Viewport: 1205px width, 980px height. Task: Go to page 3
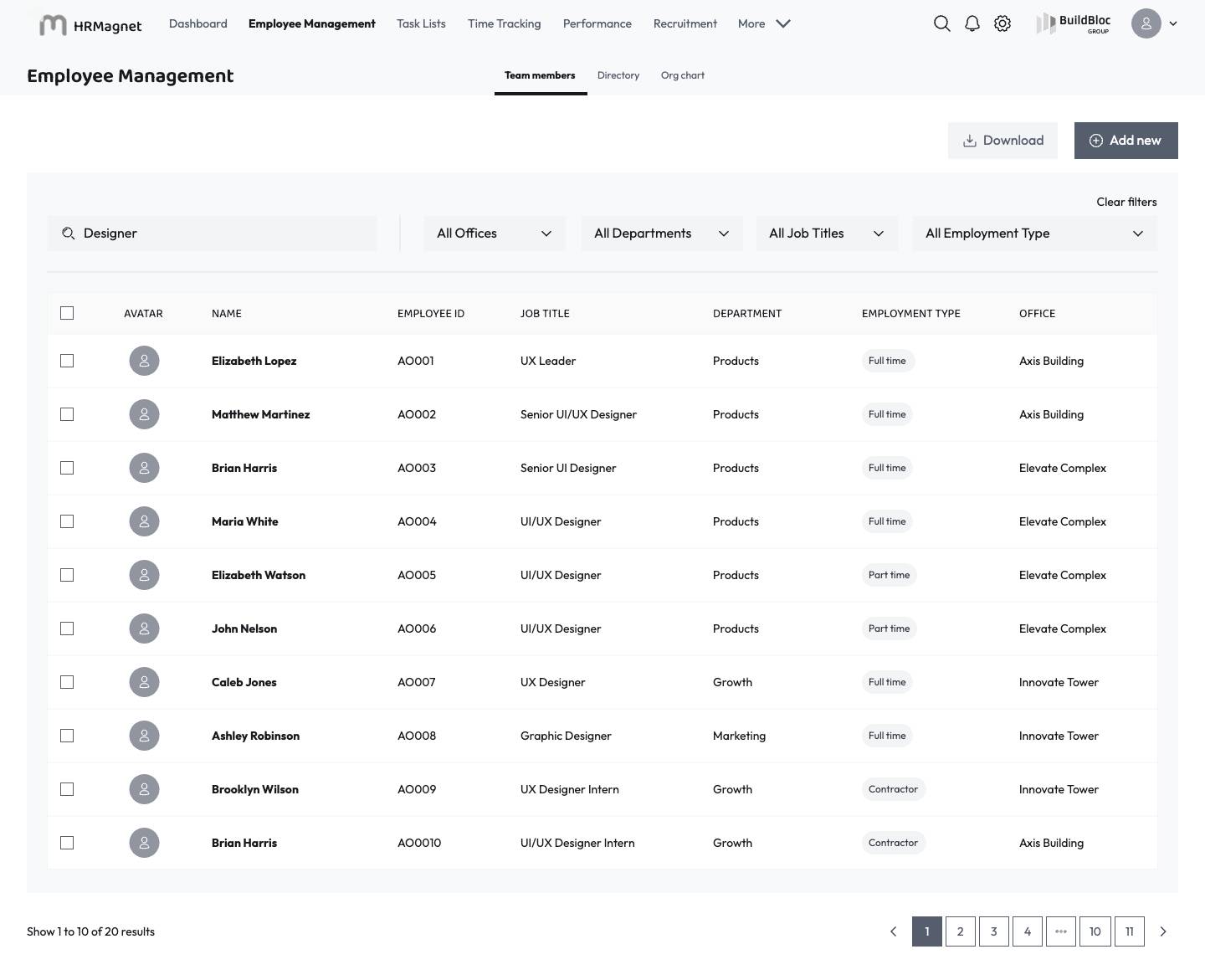pyautogui.click(x=994, y=931)
